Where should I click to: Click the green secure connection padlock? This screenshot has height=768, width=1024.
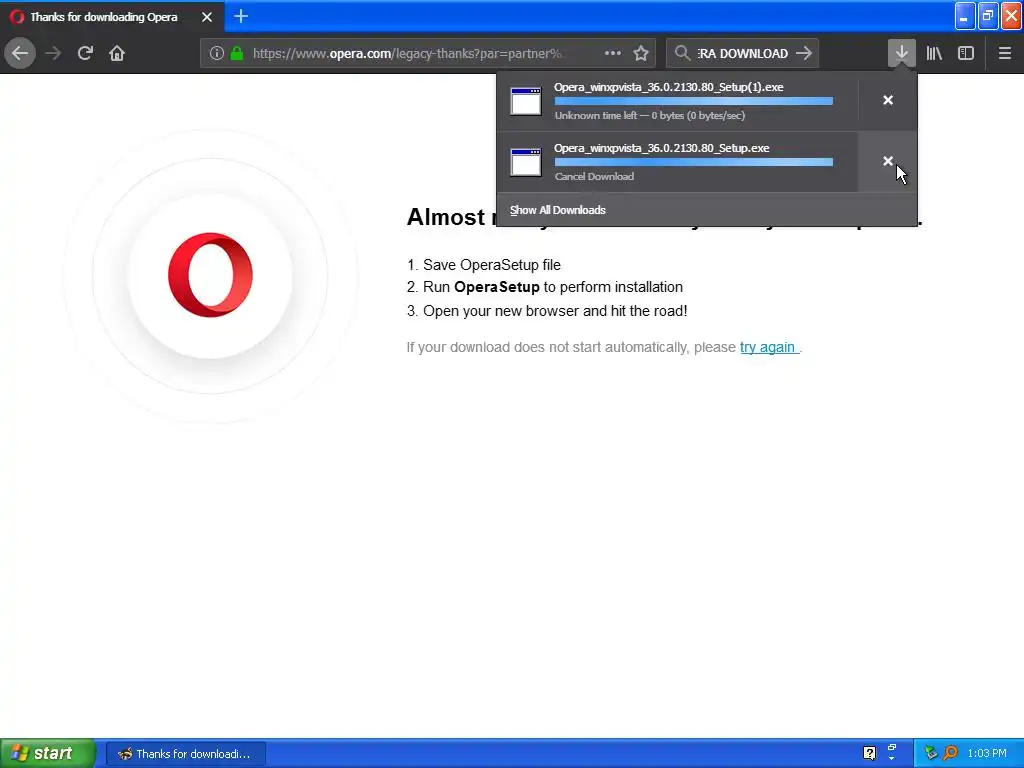[x=238, y=54]
